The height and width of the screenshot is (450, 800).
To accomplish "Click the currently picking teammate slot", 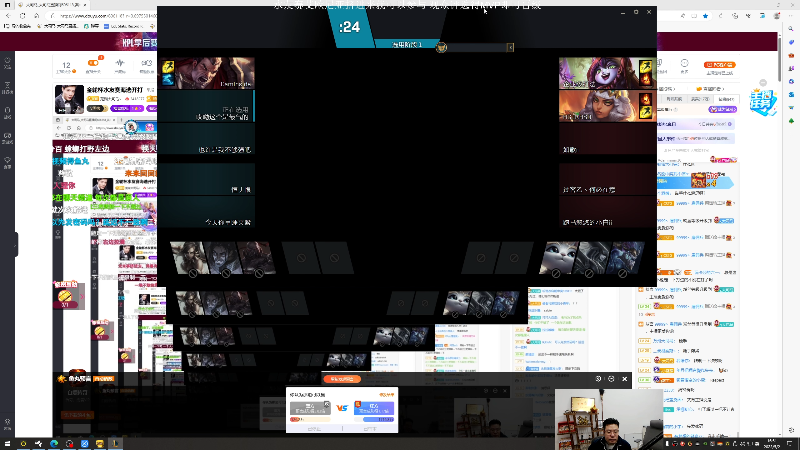I will tap(206, 106).
